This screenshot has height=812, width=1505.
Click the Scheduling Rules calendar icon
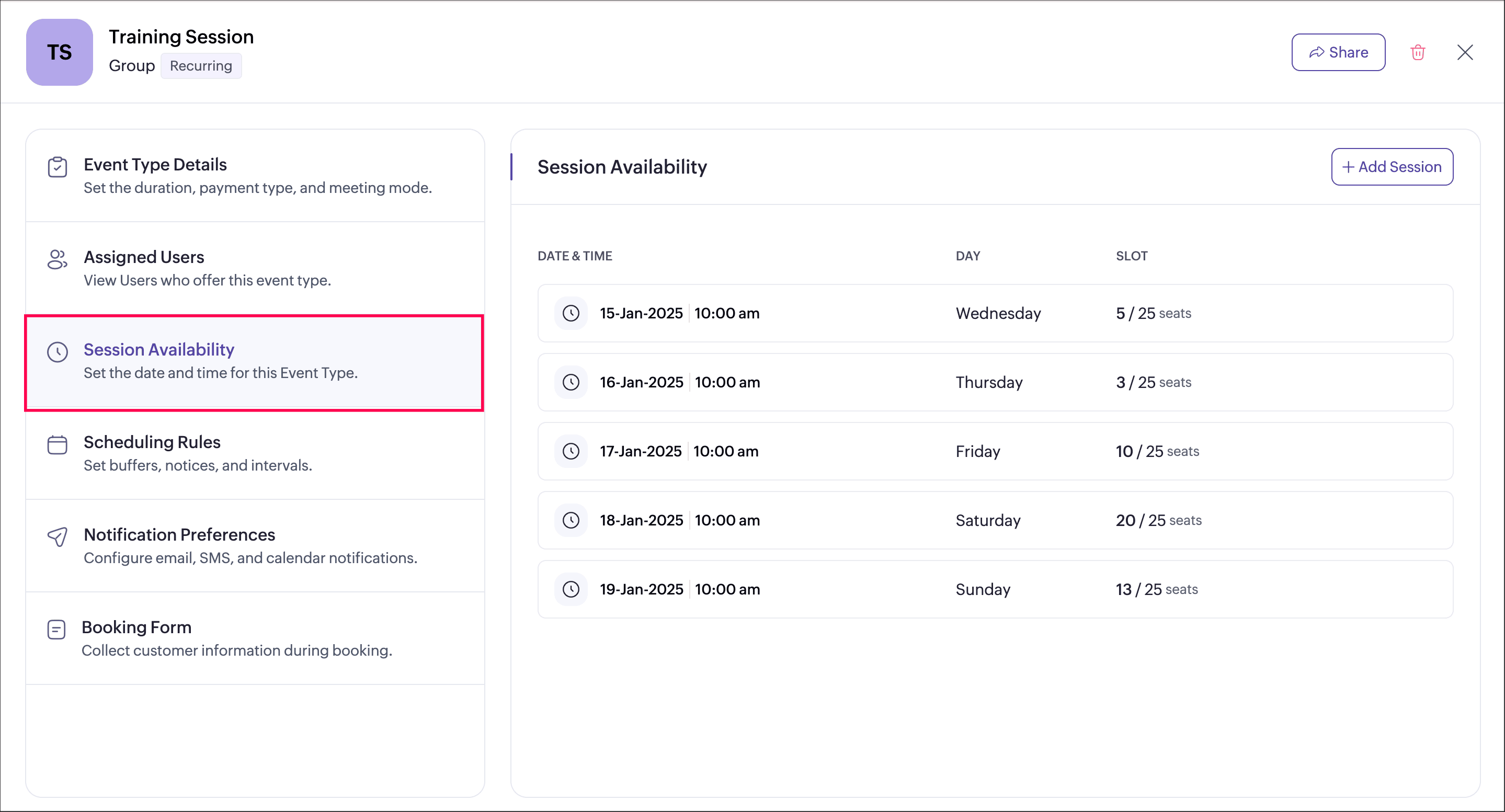[57, 444]
